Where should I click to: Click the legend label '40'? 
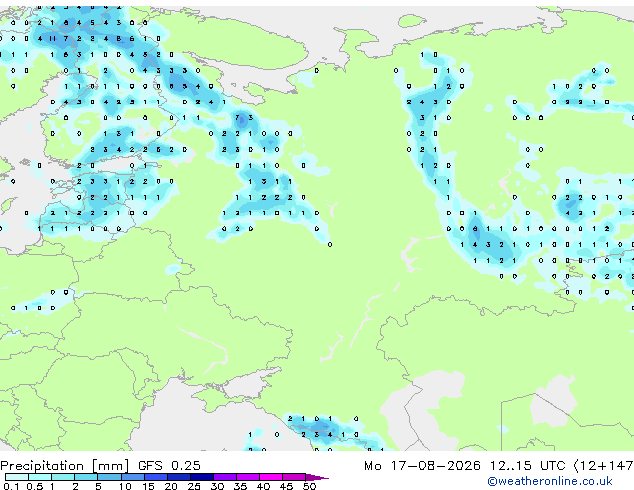click(263, 486)
